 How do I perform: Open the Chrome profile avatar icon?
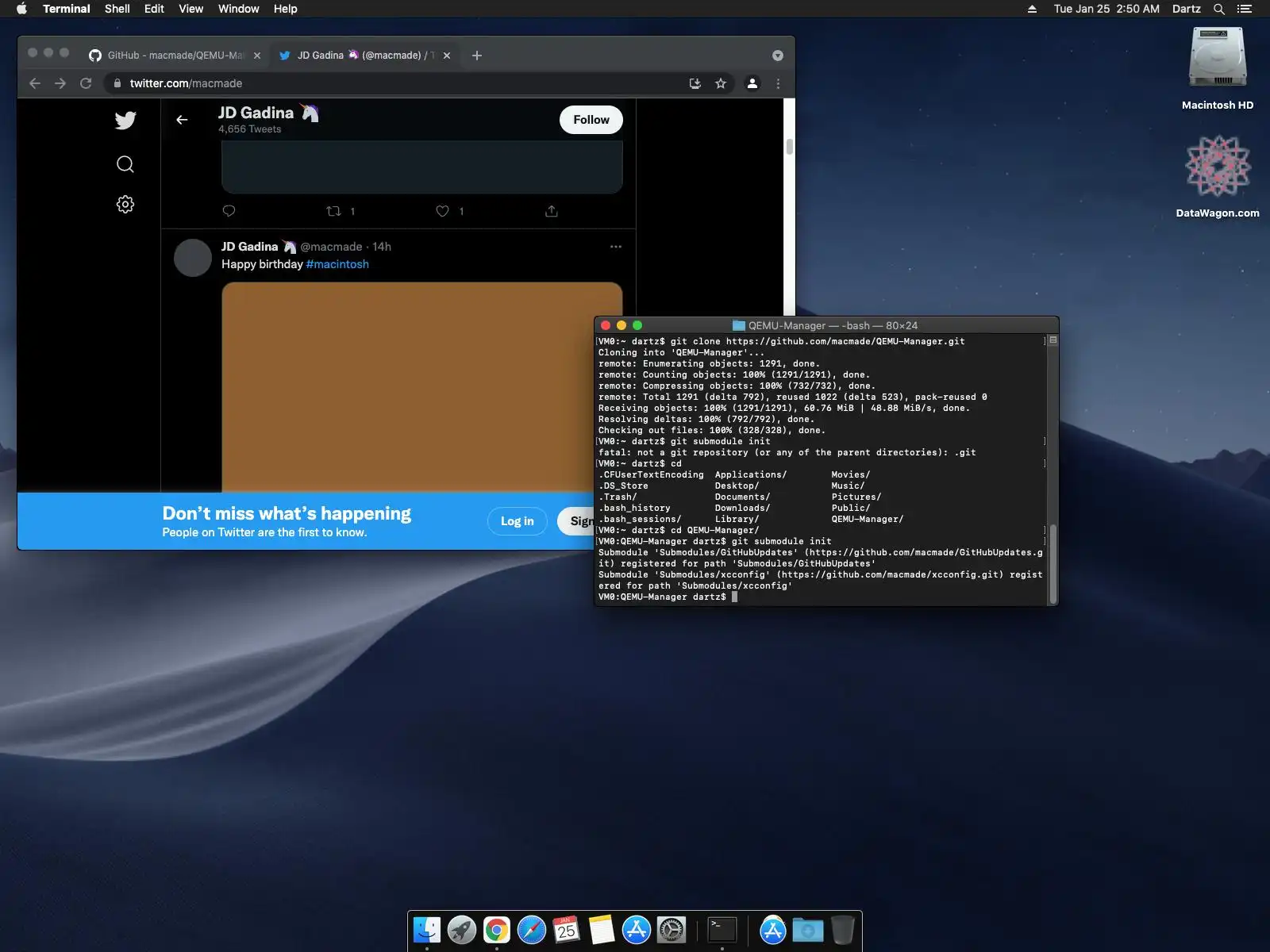pos(752,83)
